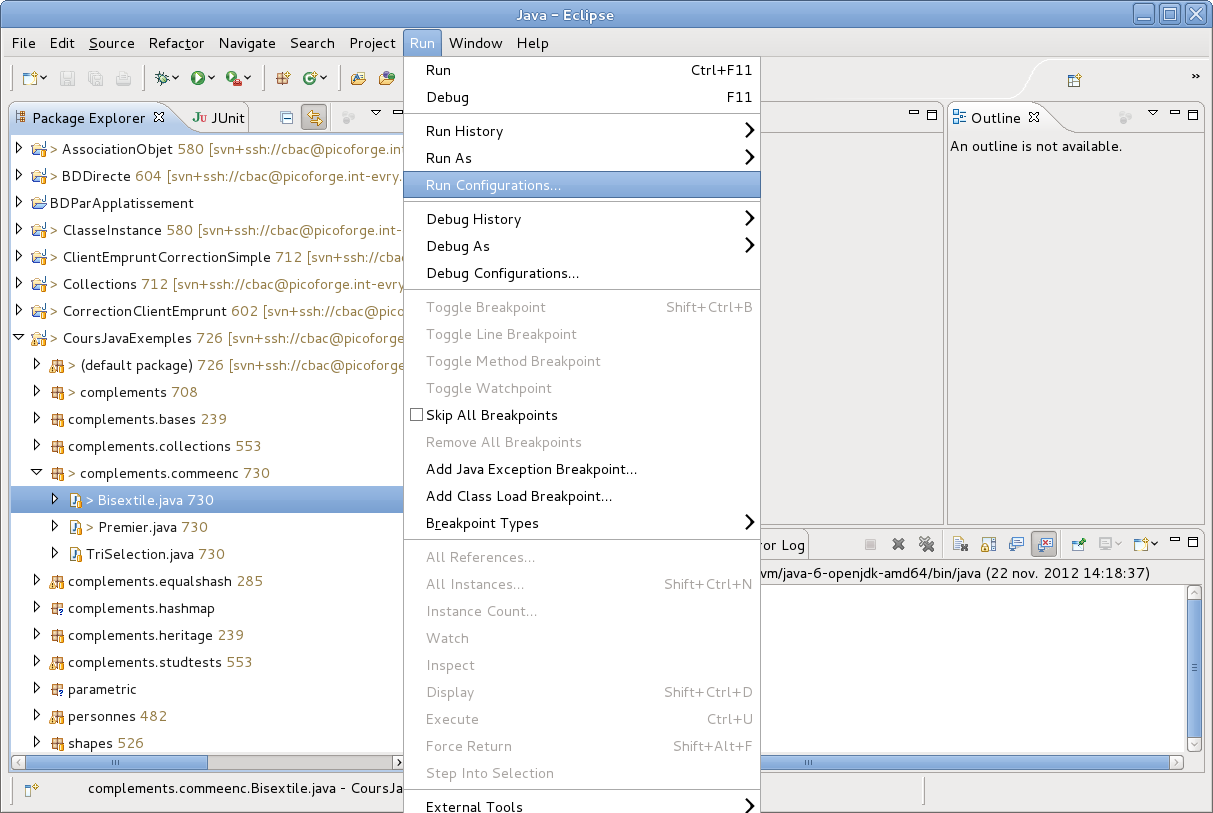Open the Navigate menu

(x=247, y=43)
